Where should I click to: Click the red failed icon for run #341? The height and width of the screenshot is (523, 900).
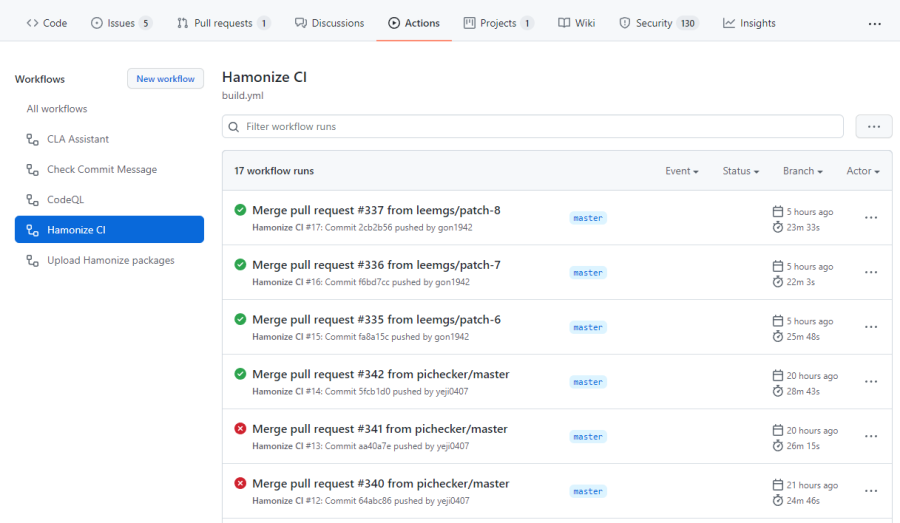pyautogui.click(x=240, y=429)
